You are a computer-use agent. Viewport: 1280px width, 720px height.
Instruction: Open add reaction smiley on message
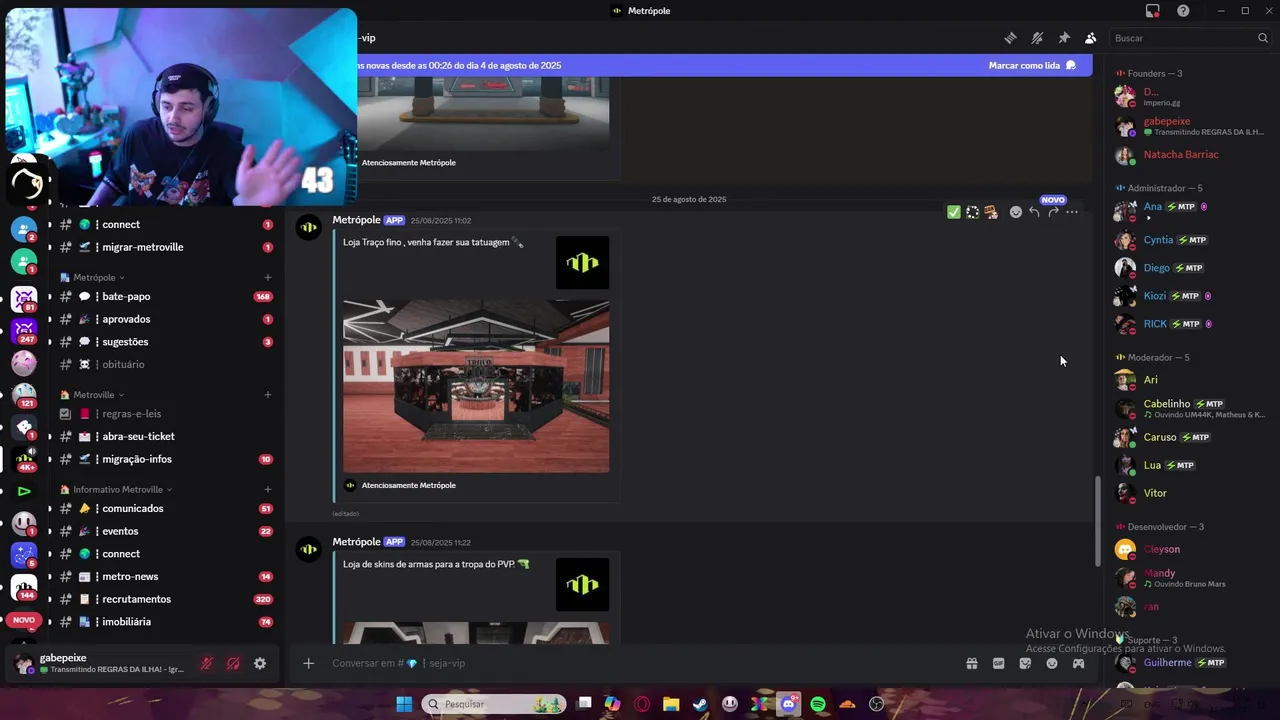coord(1015,212)
